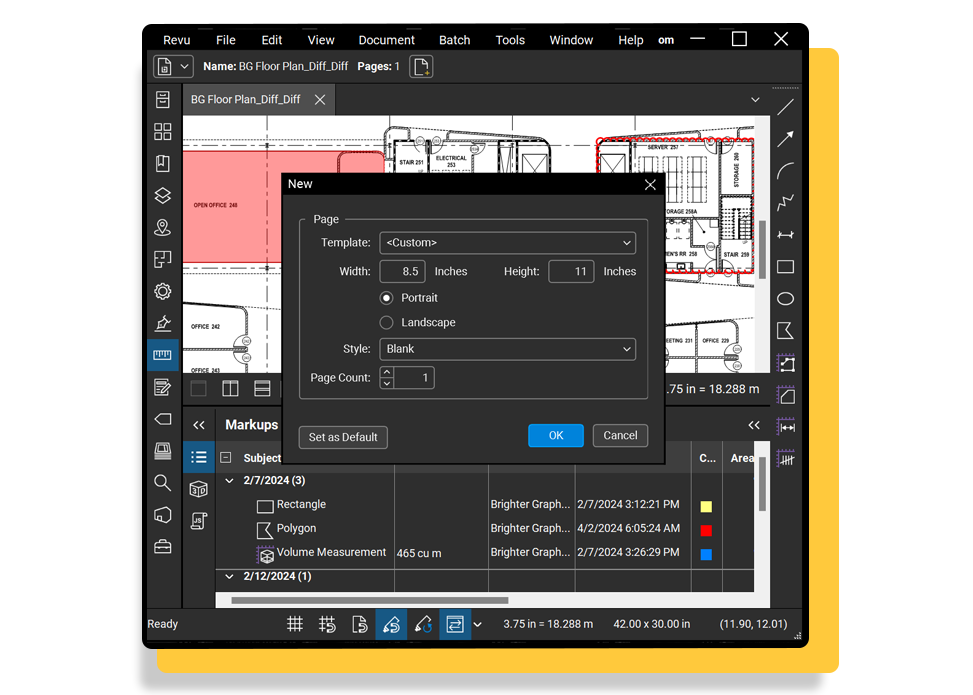Screen dimensions: 973x695
Task: Open the Forms panel icon
Action: pos(163,387)
